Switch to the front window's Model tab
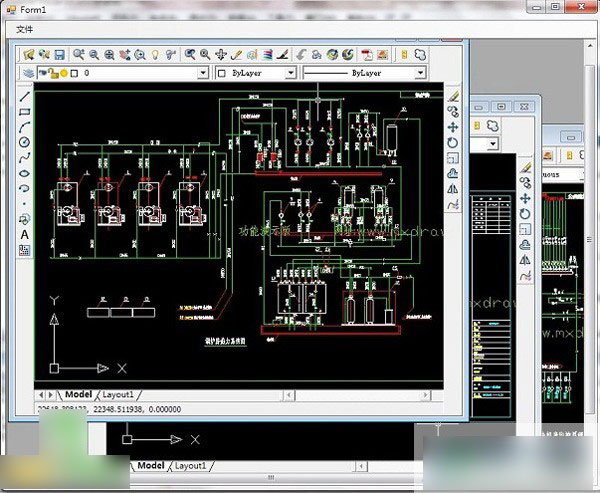 click(78, 394)
